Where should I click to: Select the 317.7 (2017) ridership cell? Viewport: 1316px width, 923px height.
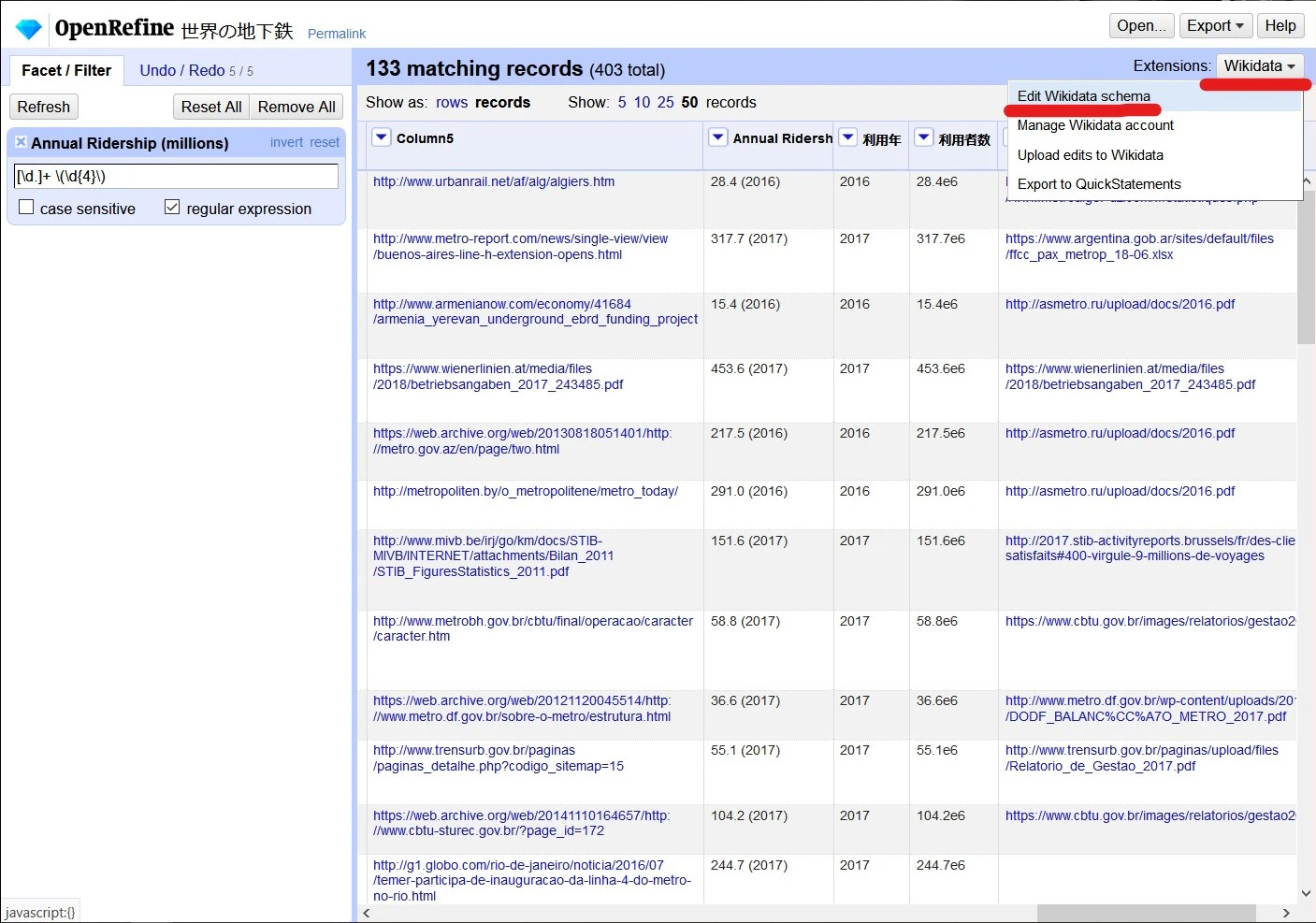pyautogui.click(x=749, y=238)
